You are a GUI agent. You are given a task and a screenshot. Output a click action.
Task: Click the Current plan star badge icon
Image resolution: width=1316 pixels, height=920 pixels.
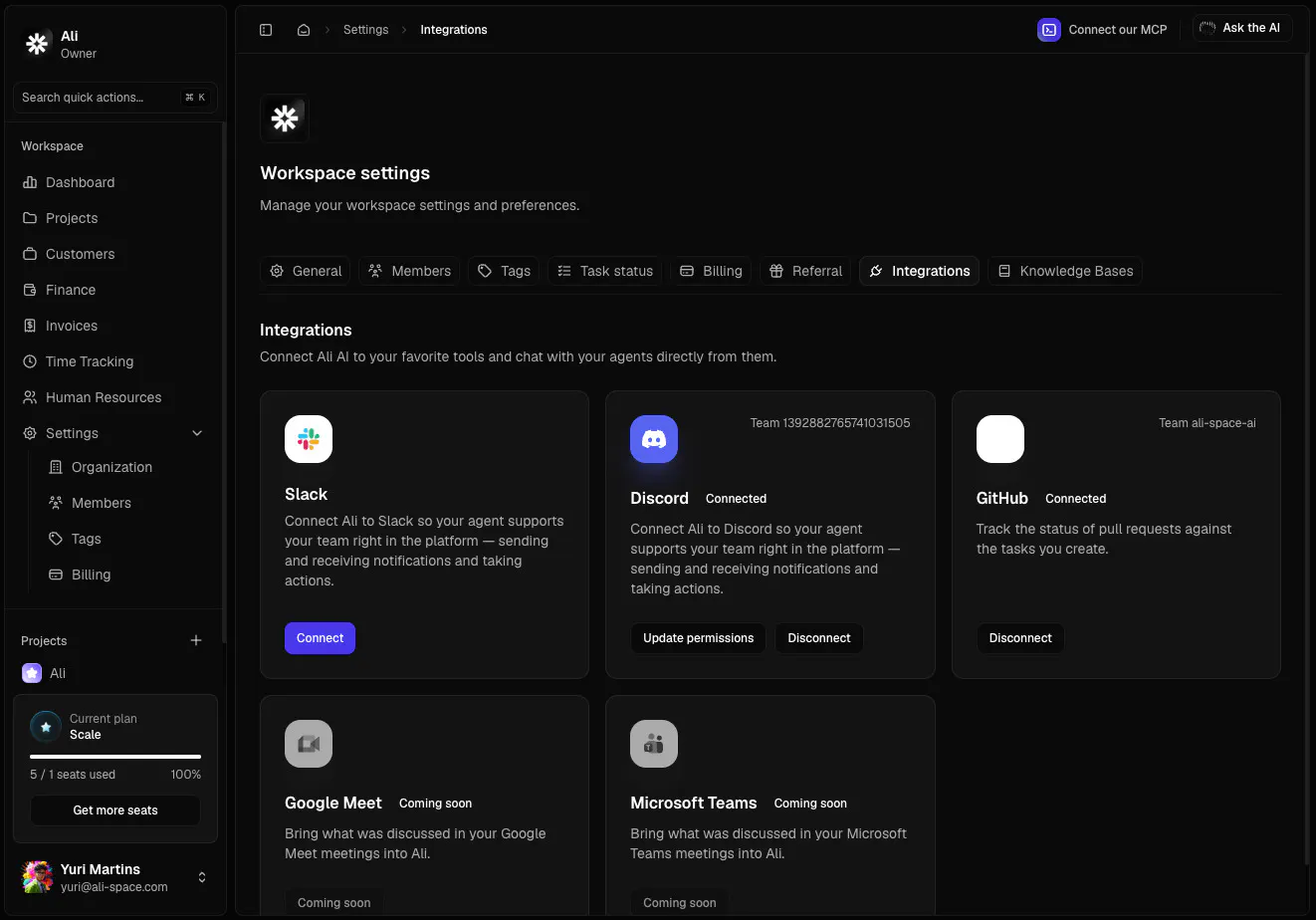(46, 727)
